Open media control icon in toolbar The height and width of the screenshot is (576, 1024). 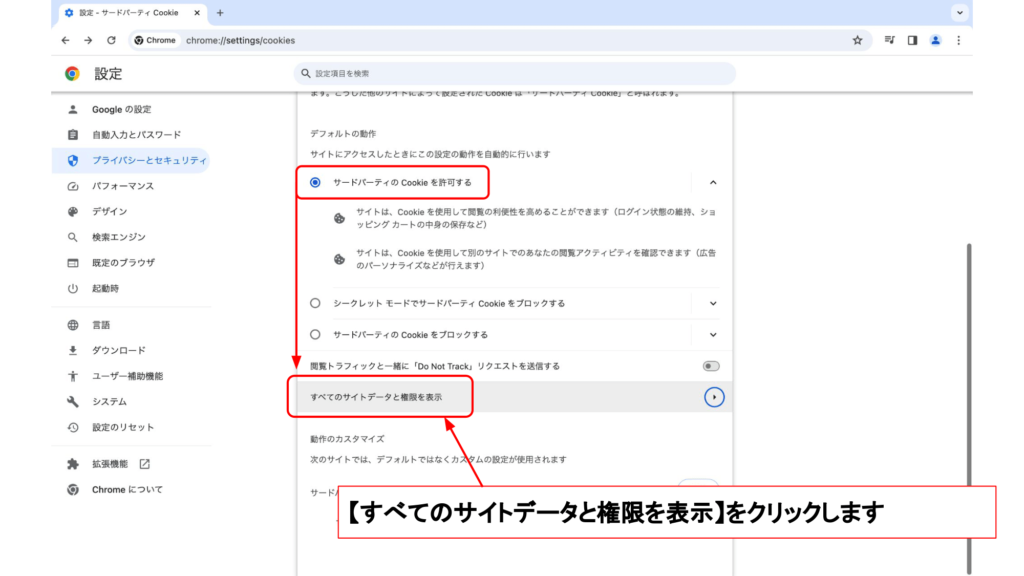pos(889,40)
